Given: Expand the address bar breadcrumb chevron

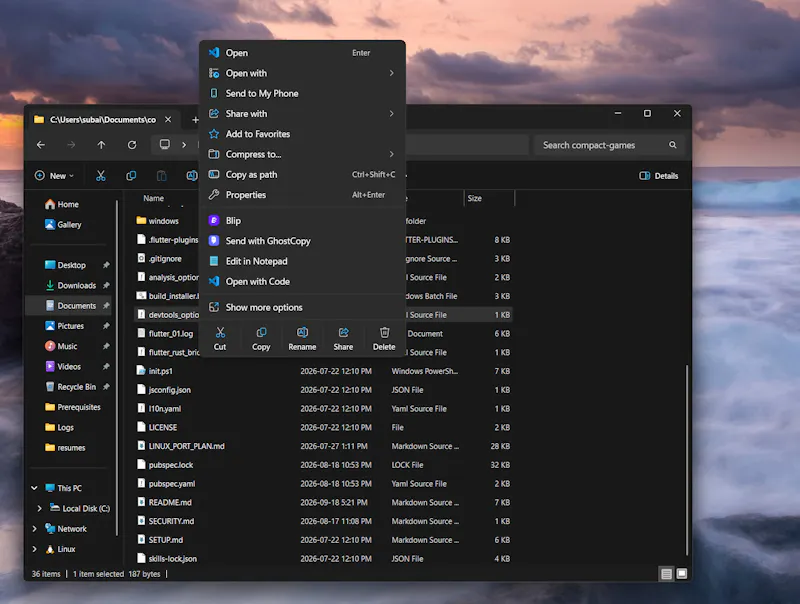Looking at the screenshot, I should [184, 145].
